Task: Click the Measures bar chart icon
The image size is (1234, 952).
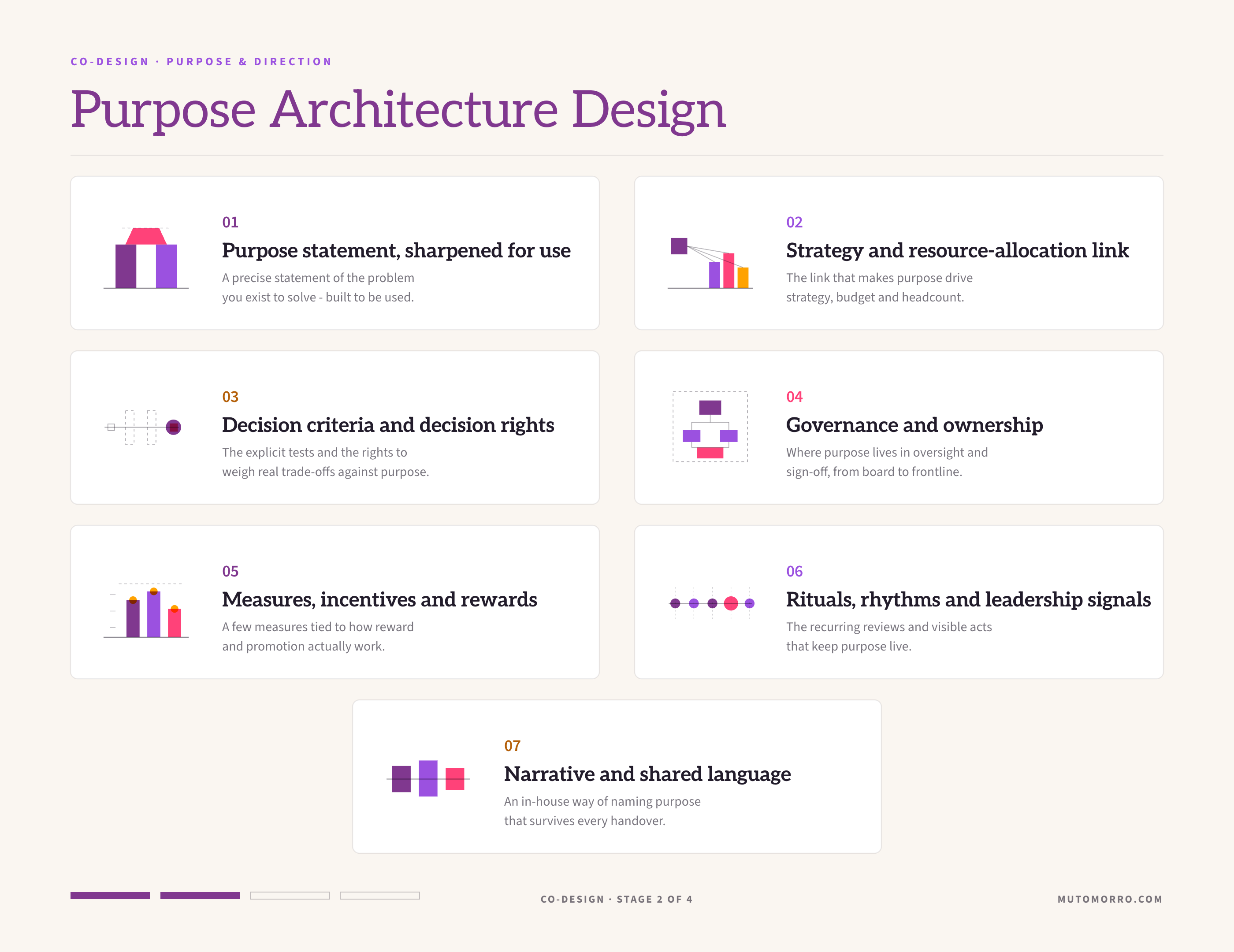Action: [146, 610]
